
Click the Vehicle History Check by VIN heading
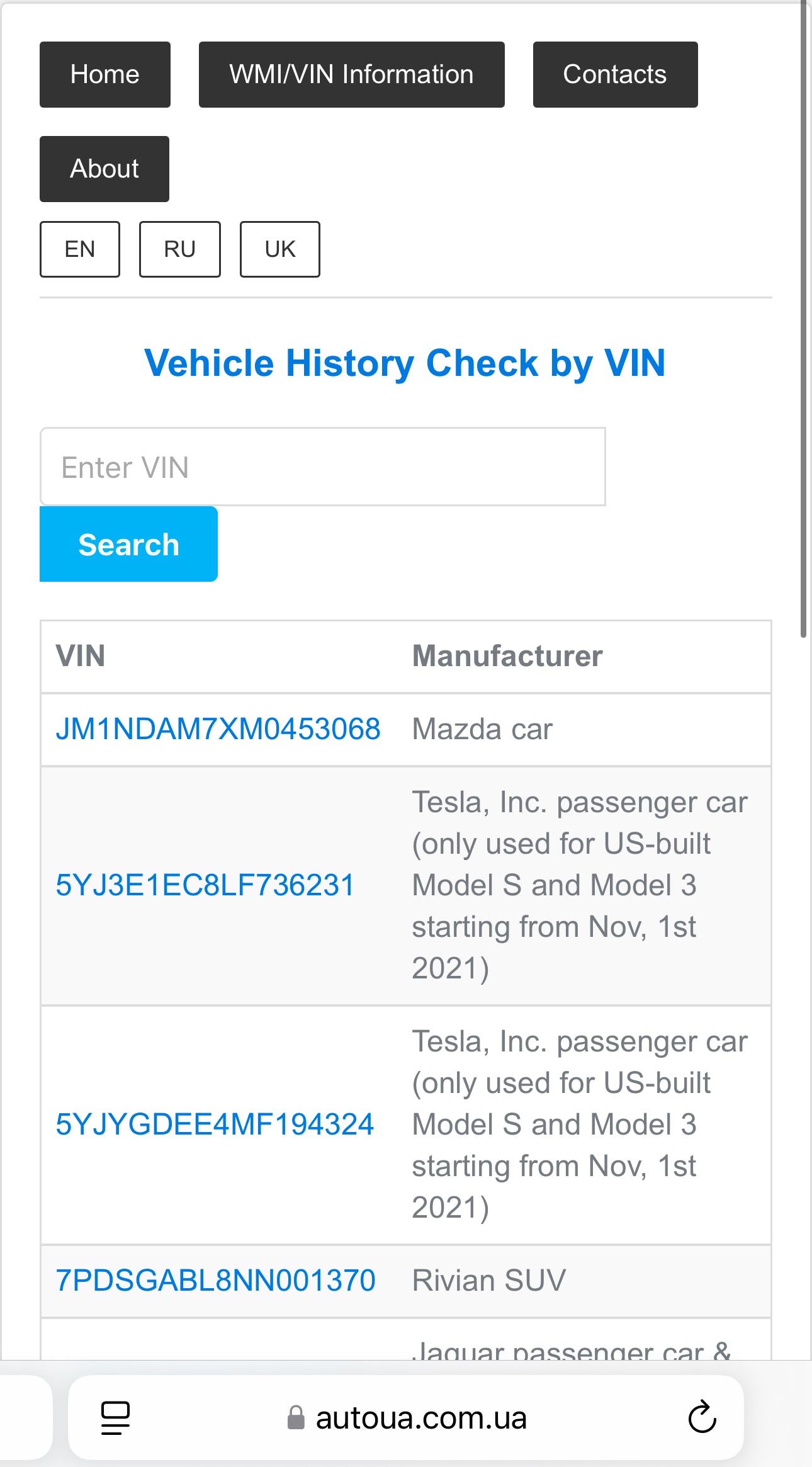tap(405, 363)
